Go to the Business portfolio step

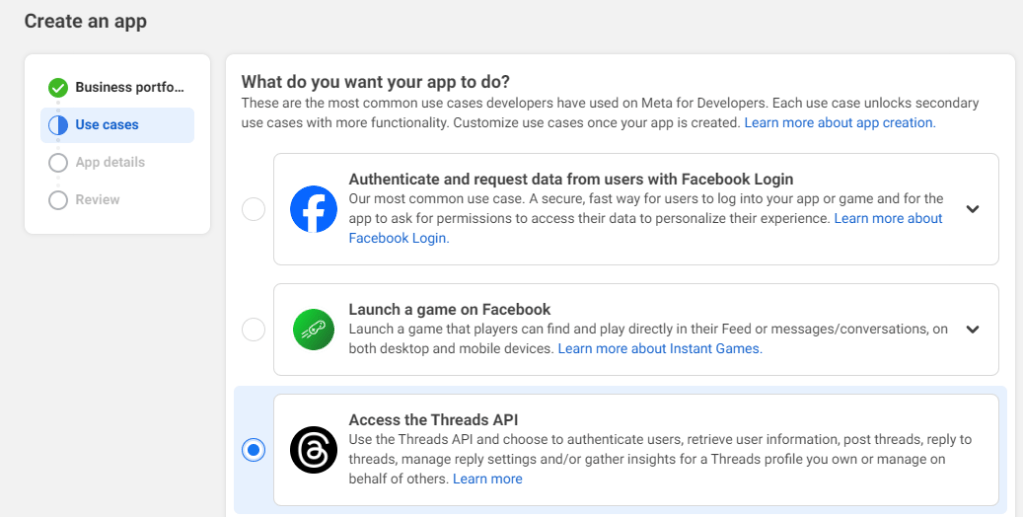point(130,88)
